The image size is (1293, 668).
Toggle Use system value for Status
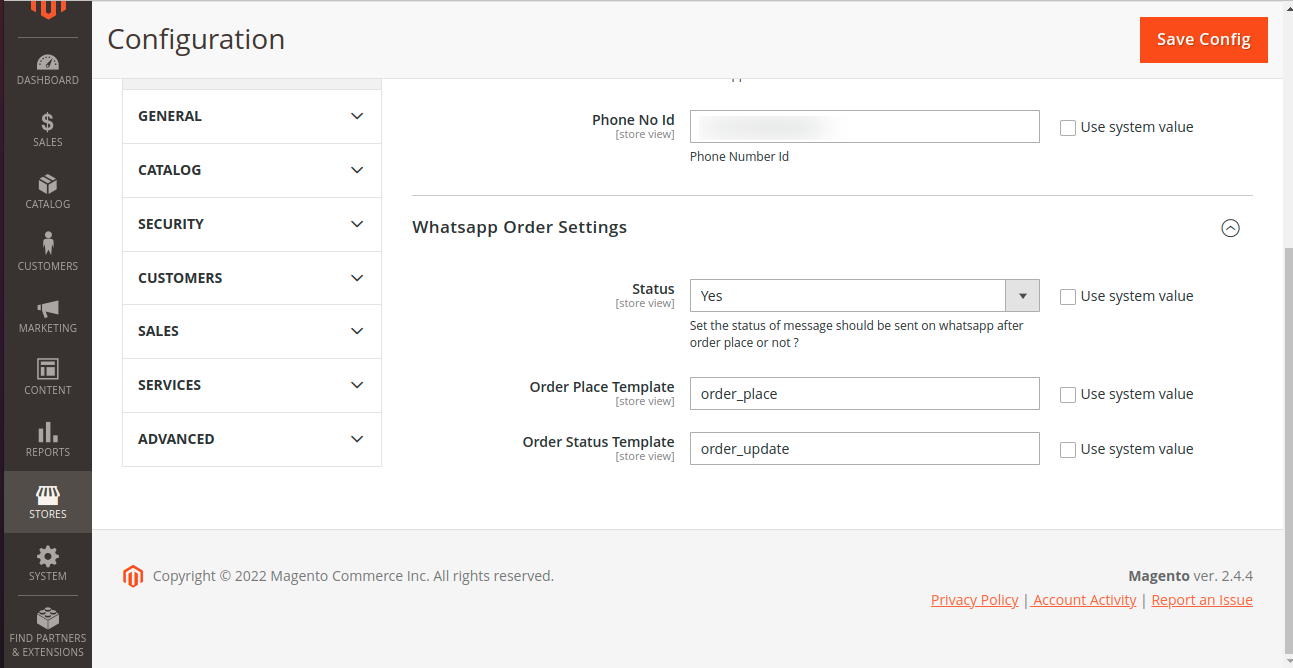point(1068,297)
